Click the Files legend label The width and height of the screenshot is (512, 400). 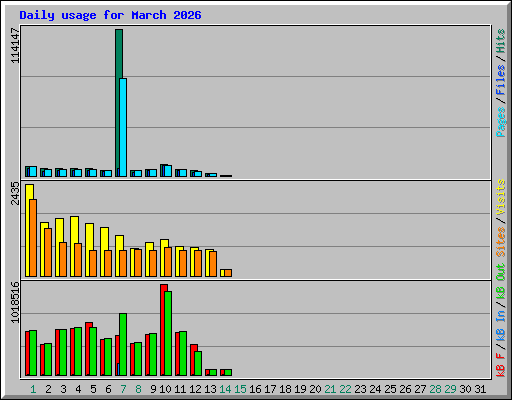pyautogui.click(x=501, y=80)
